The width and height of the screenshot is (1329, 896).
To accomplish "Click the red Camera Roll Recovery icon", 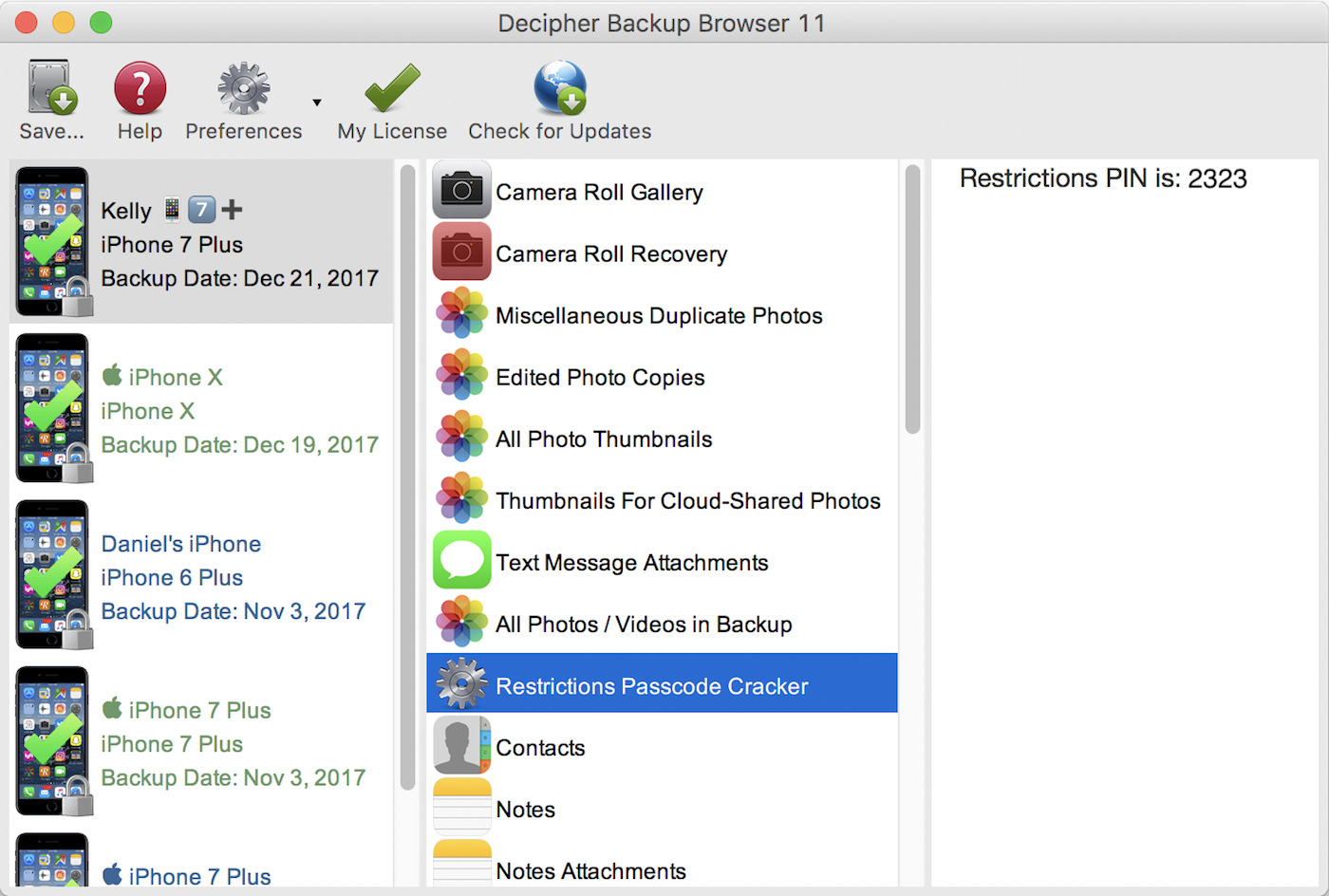I will click(462, 252).
